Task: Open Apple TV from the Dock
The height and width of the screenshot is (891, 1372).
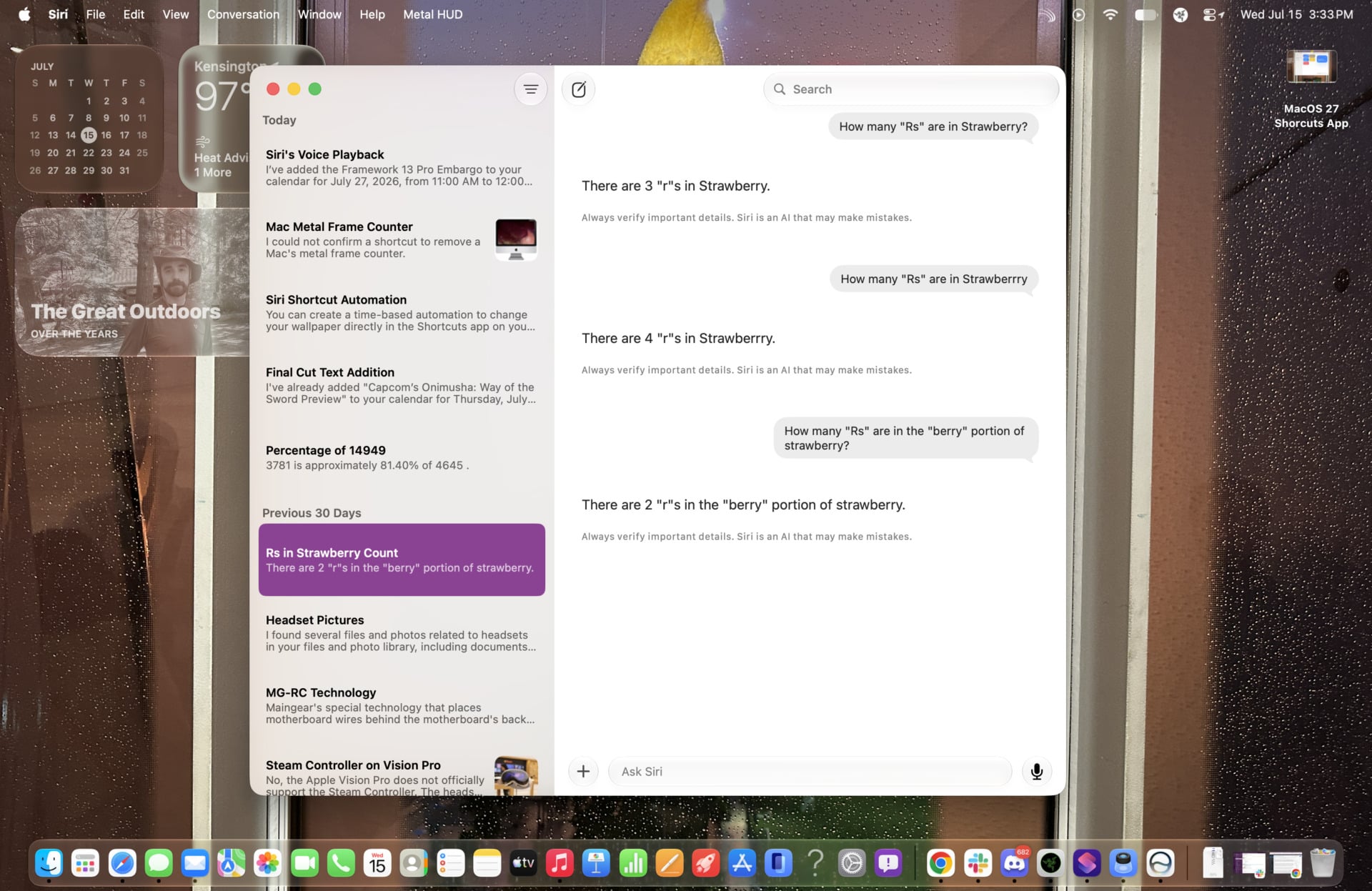Action: 523,863
